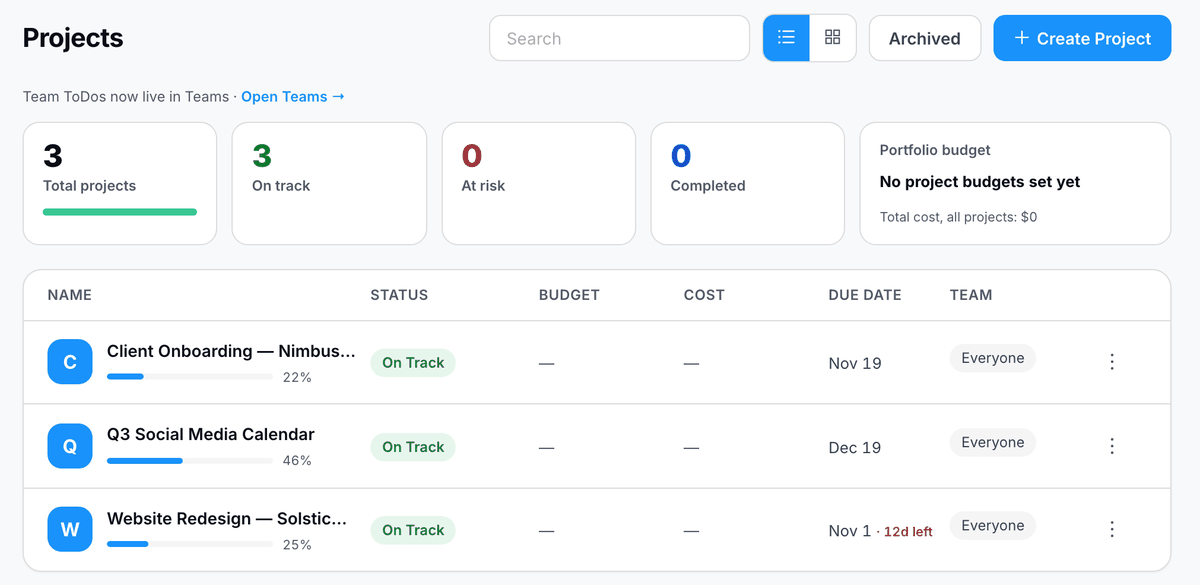Click the 25% progress label

[x=297, y=545]
